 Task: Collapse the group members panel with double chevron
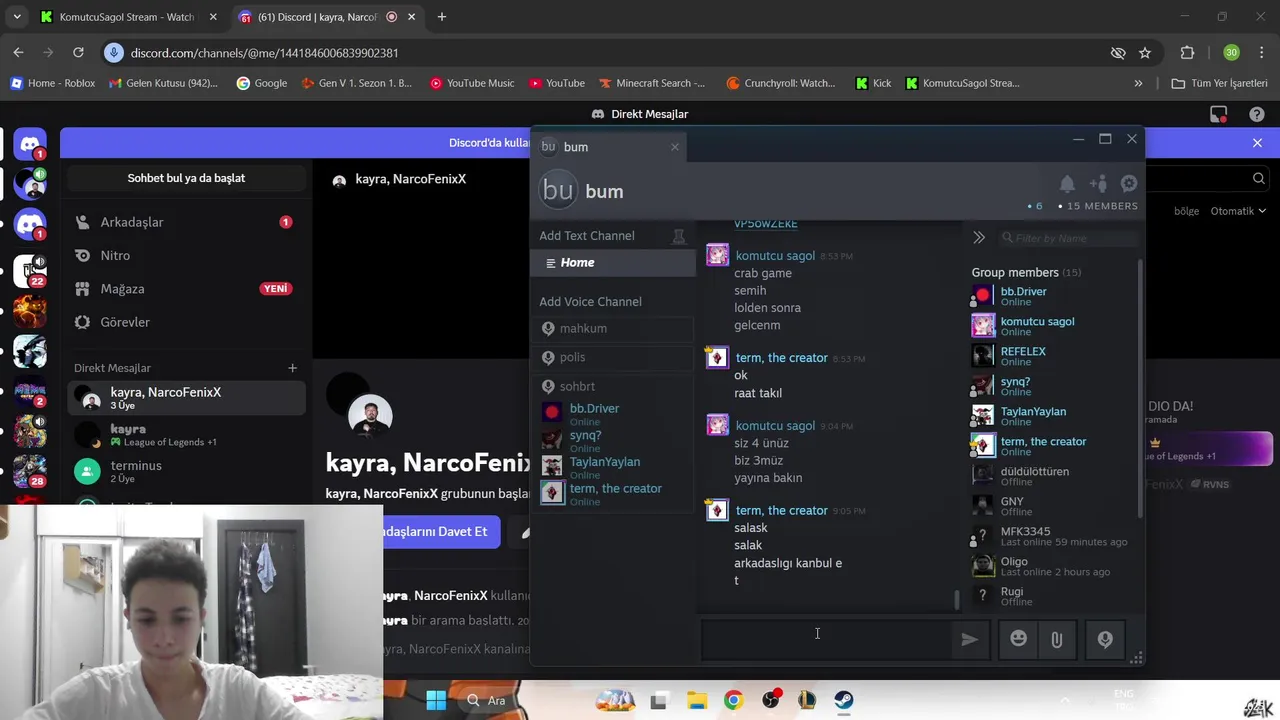(x=979, y=238)
